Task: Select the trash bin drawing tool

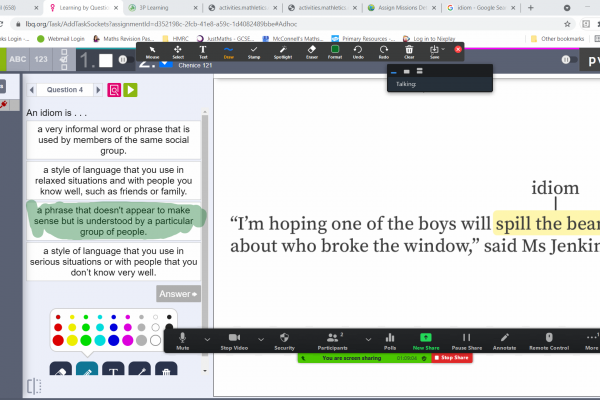Action: click(x=167, y=371)
